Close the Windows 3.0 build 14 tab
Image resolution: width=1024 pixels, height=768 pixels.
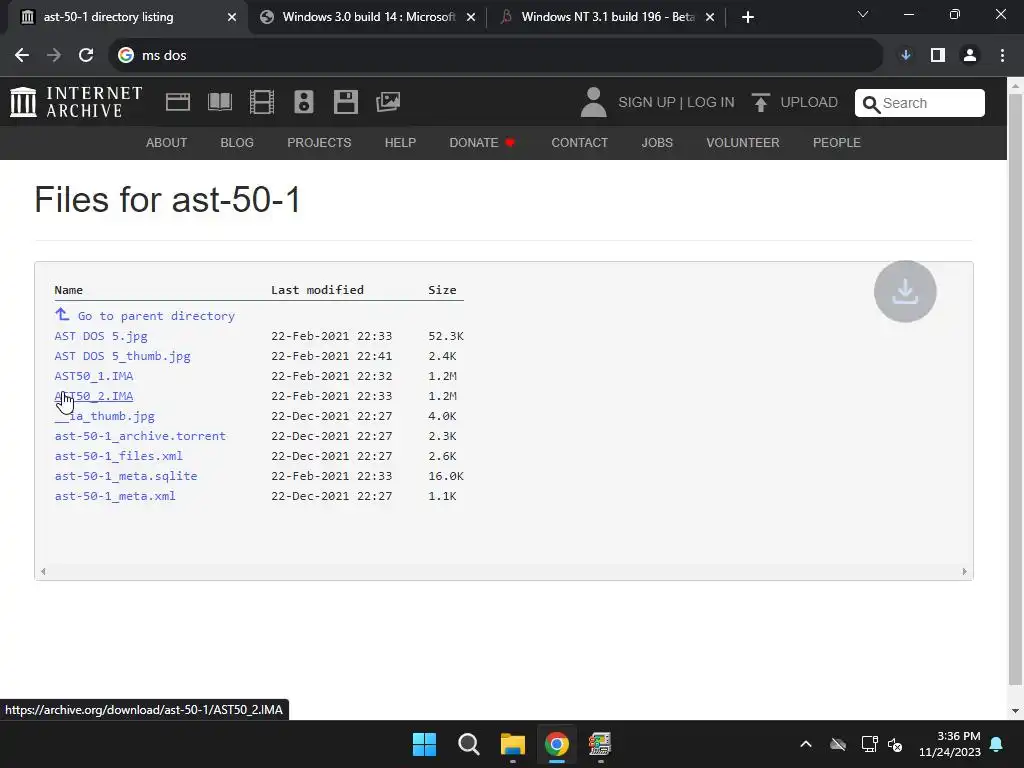point(471,18)
